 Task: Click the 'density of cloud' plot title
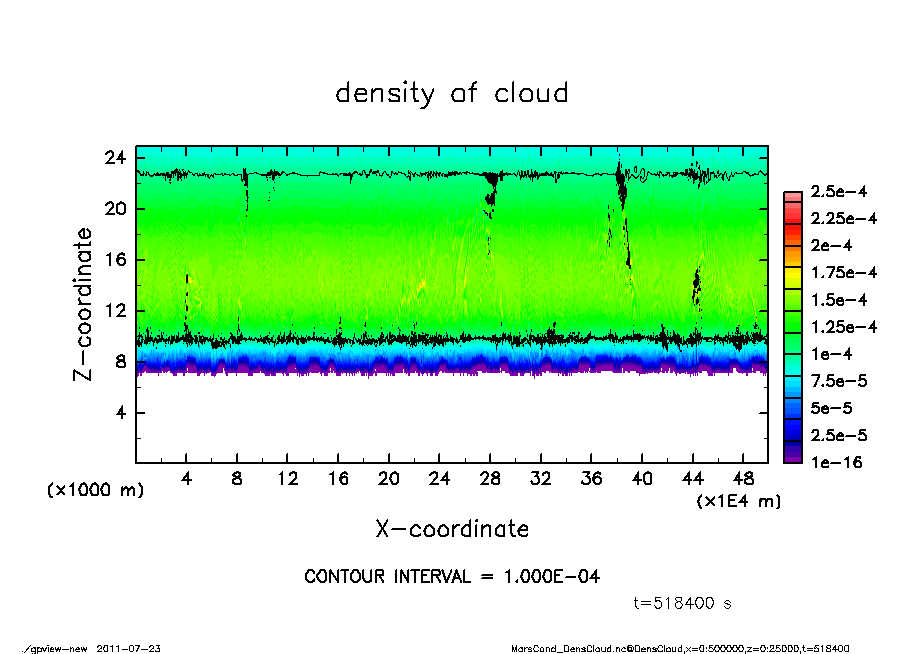point(452,93)
